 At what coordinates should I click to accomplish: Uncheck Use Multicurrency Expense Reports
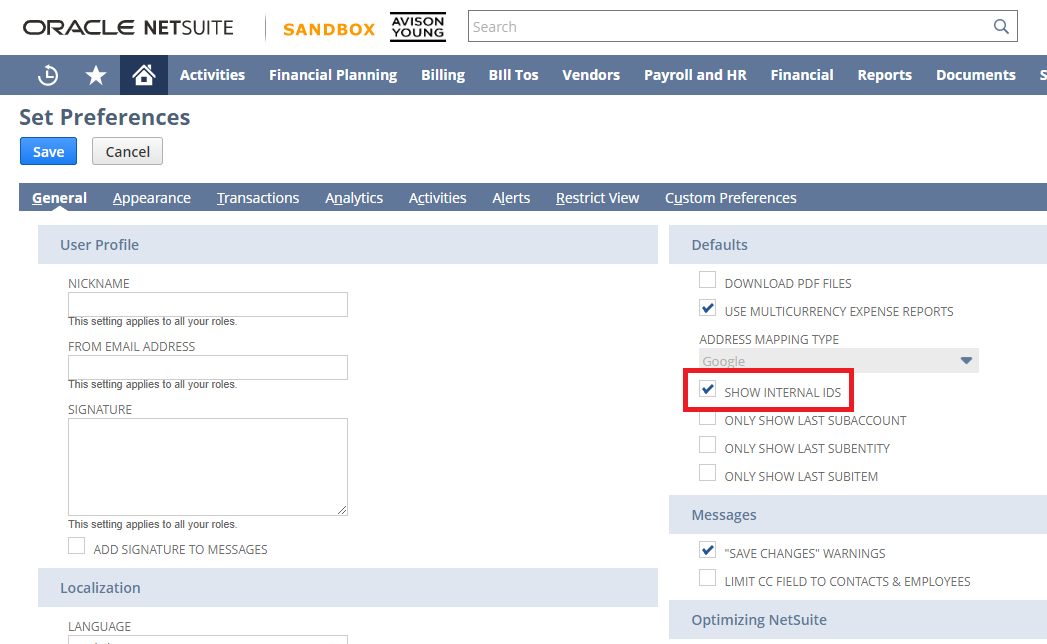pyautogui.click(x=707, y=308)
